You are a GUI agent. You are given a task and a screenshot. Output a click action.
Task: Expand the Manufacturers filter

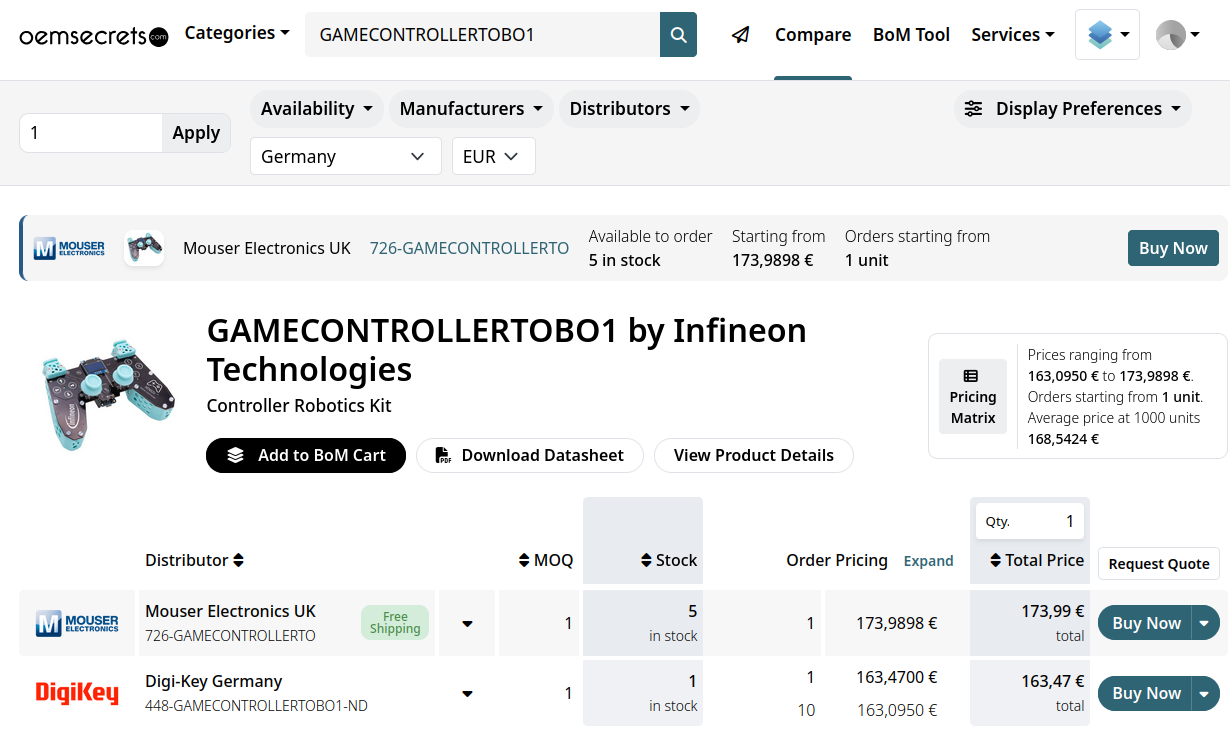point(471,109)
